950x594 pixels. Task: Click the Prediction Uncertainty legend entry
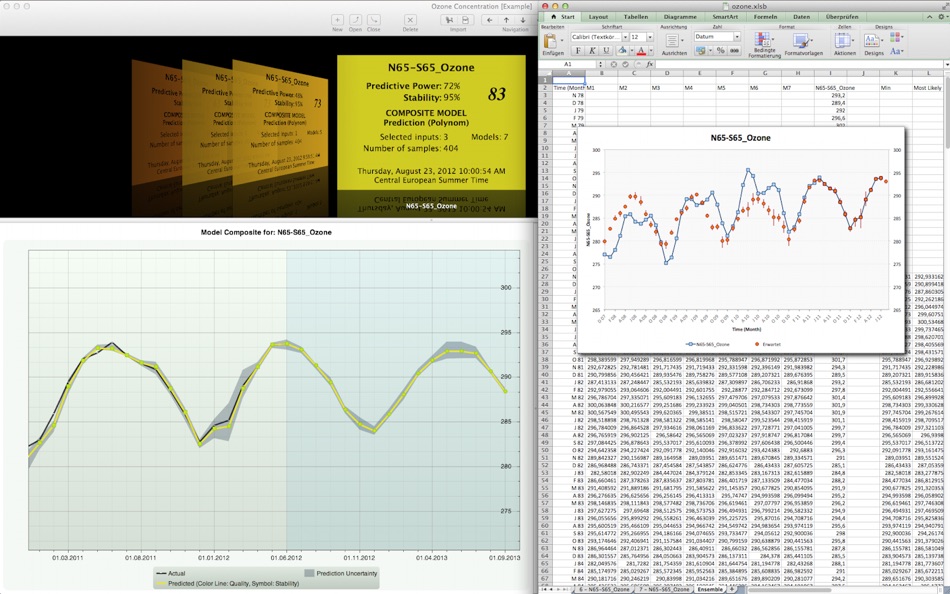tap(339, 573)
